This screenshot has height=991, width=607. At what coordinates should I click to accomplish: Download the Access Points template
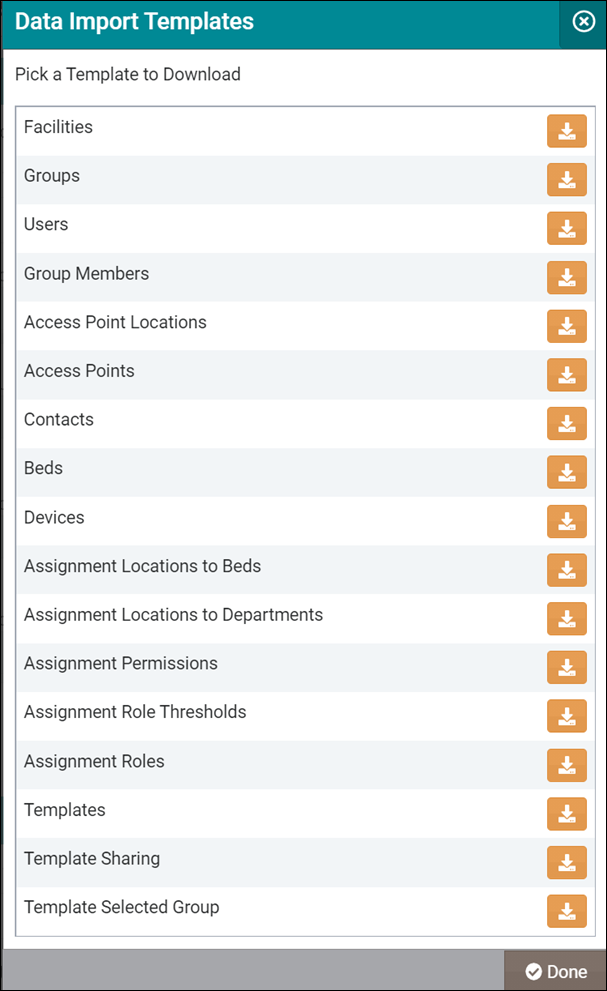[x=566, y=375]
